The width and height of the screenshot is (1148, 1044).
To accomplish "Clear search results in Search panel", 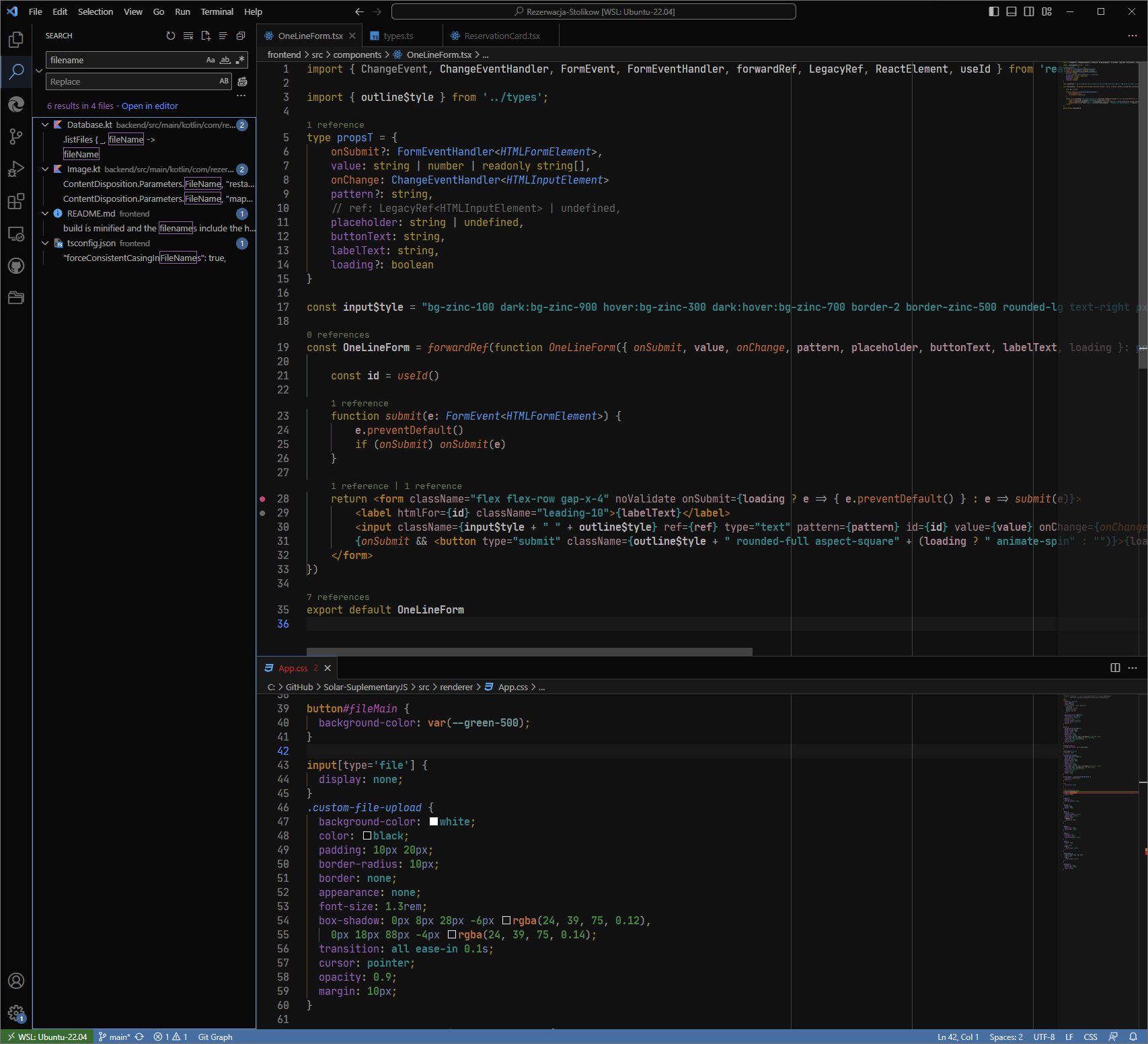I will 188,36.
